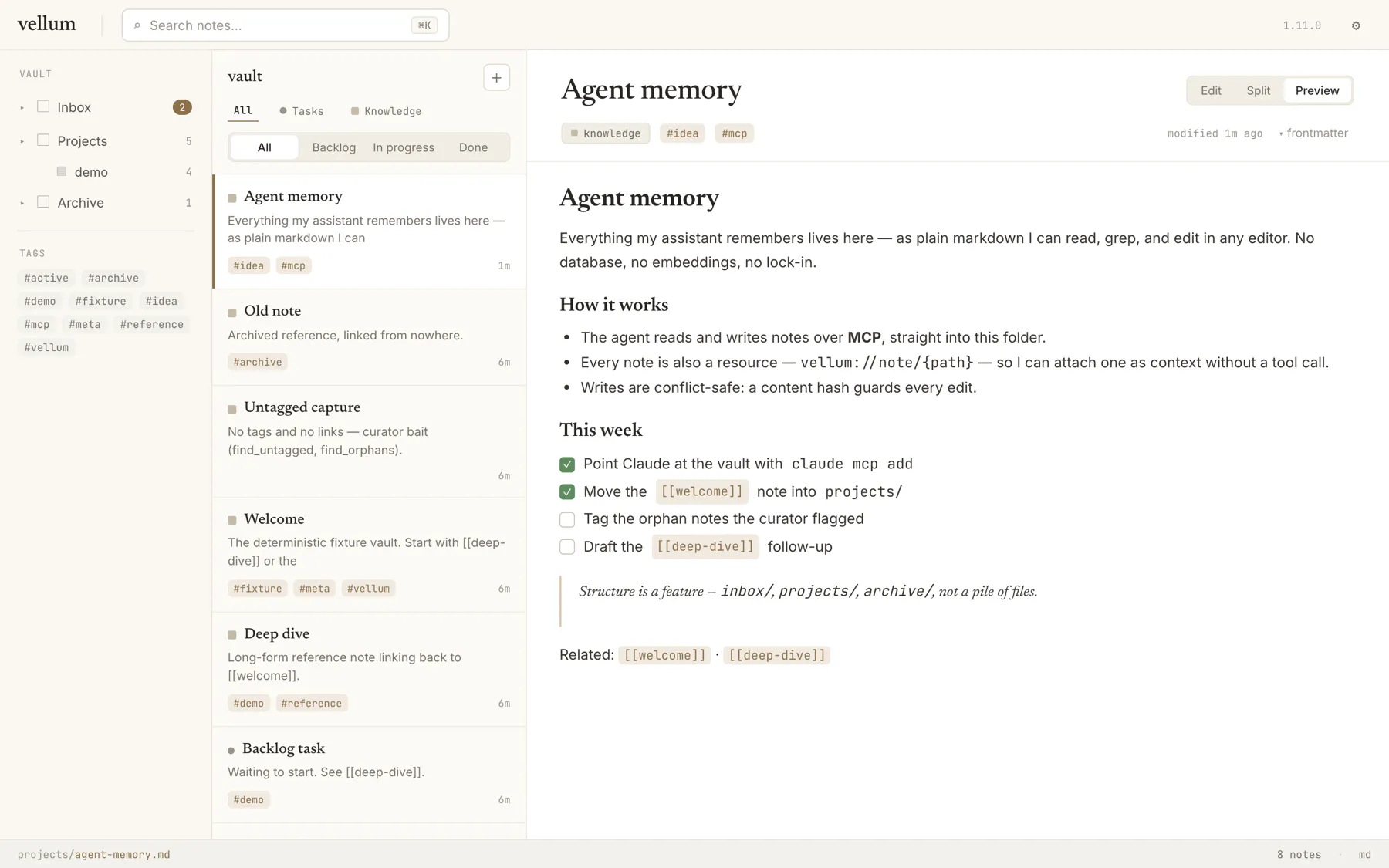Open the Related [[deep-dive]] link
This screenshot has width=1389, height=868.
[777, 655]
